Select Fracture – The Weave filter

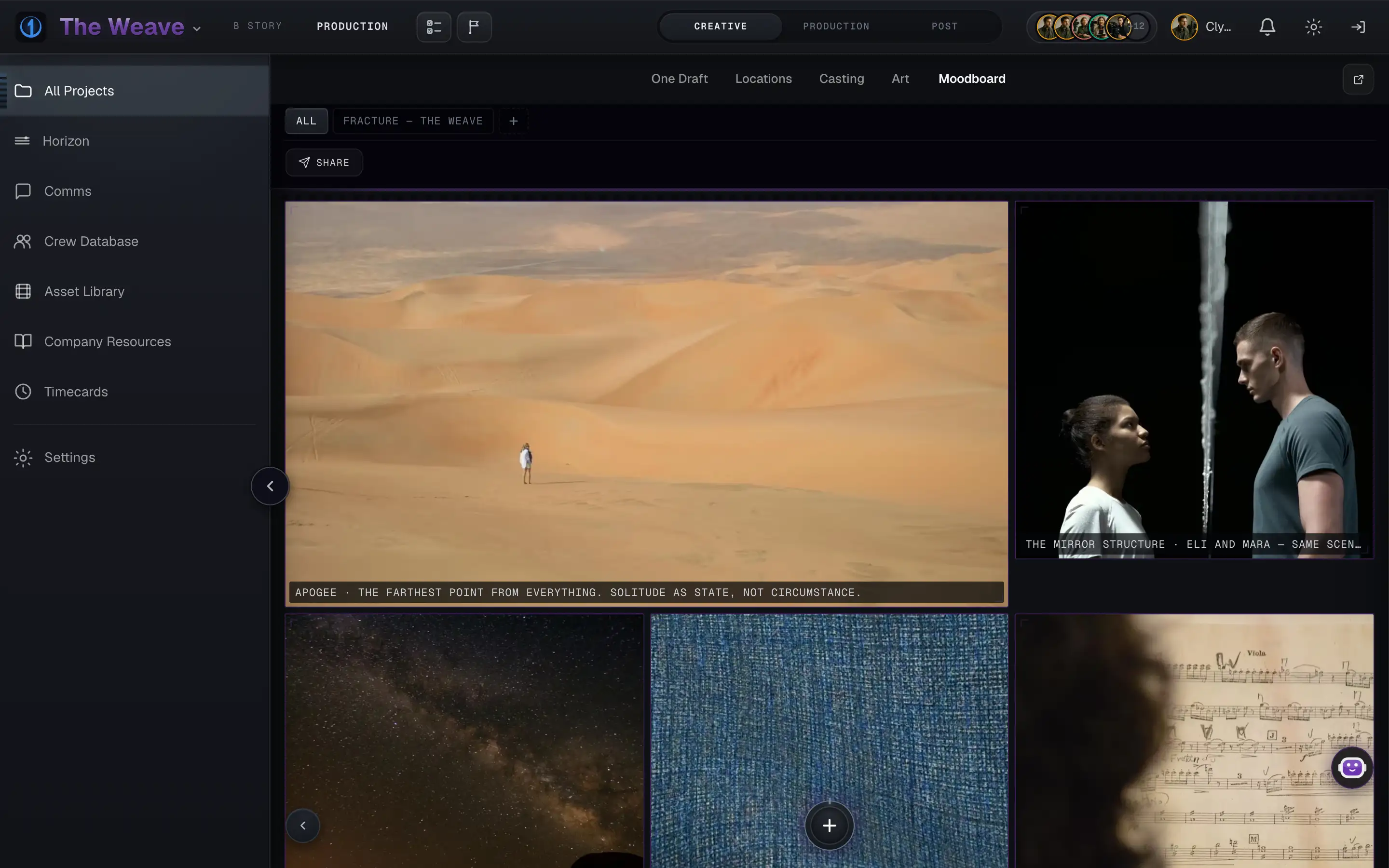coord(413,121)
